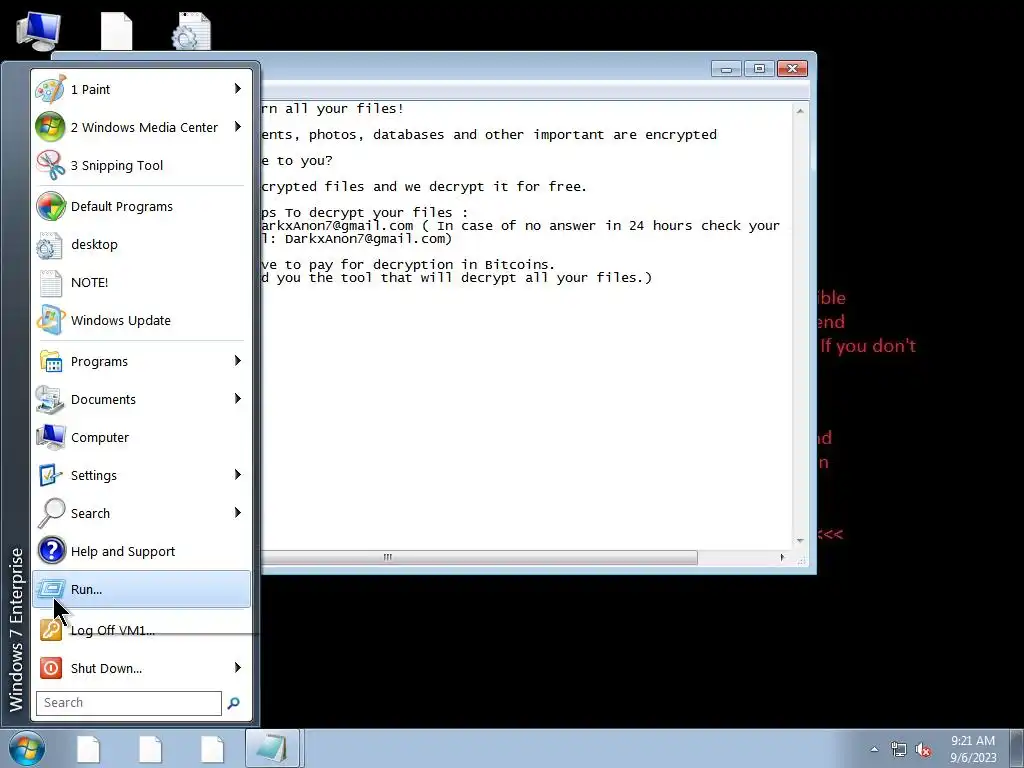The image size is (1024, 768).
Task: Click inside the start menu Search box
Action: [129, 703]
